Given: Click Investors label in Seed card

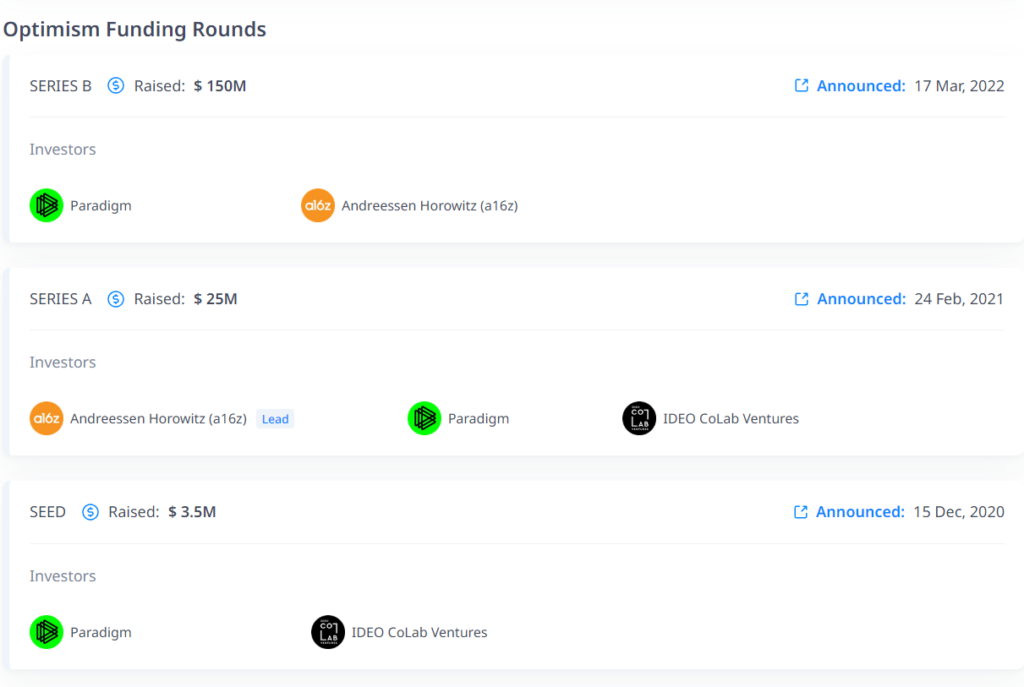Looking at the screenshot, I should tap(63, 575).
